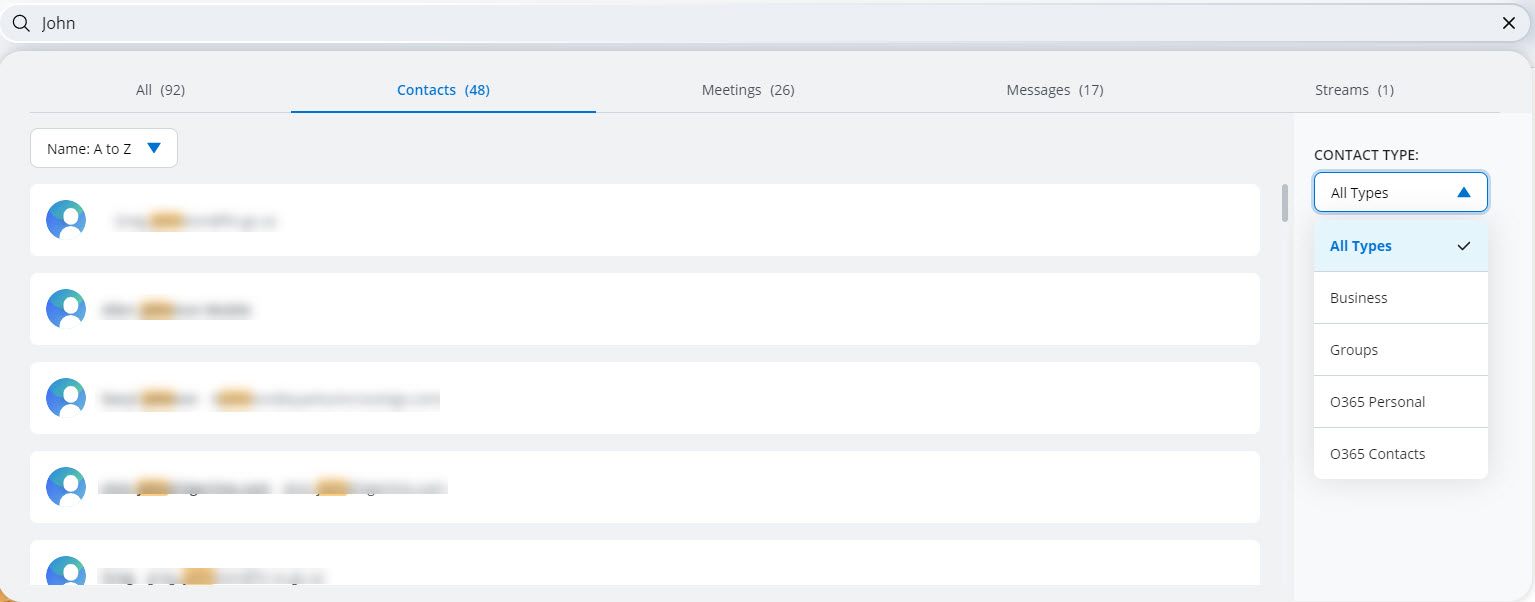This screenshot has height=602, width=1535.
Task: Click the second contact's avatar icon
Action: pyautogui.click(x=66, y=309)
